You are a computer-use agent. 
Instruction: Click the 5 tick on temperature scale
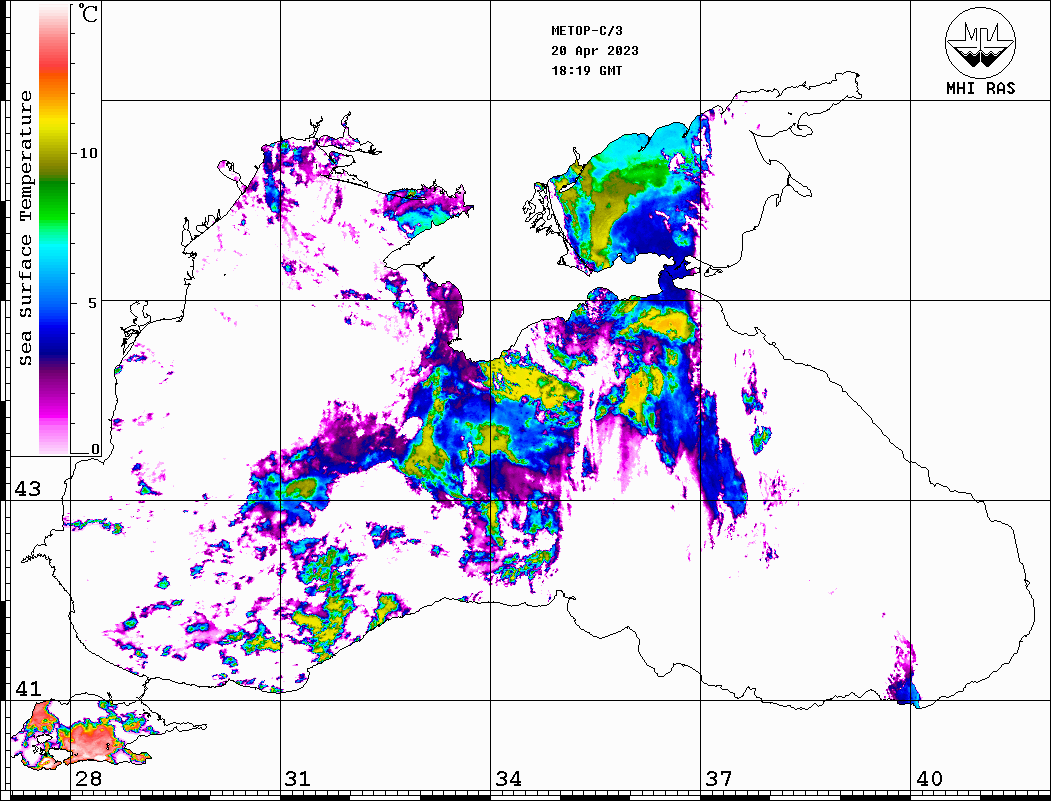[92, 303]
